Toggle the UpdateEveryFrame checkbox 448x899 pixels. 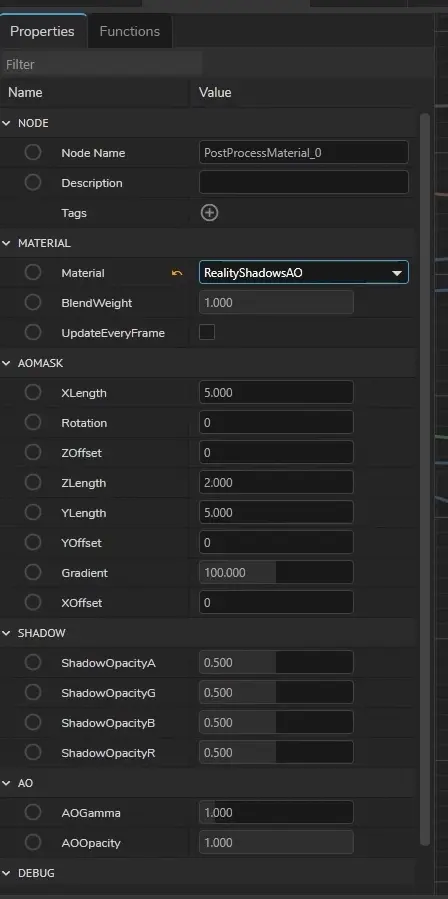click(x=207, y=332)
